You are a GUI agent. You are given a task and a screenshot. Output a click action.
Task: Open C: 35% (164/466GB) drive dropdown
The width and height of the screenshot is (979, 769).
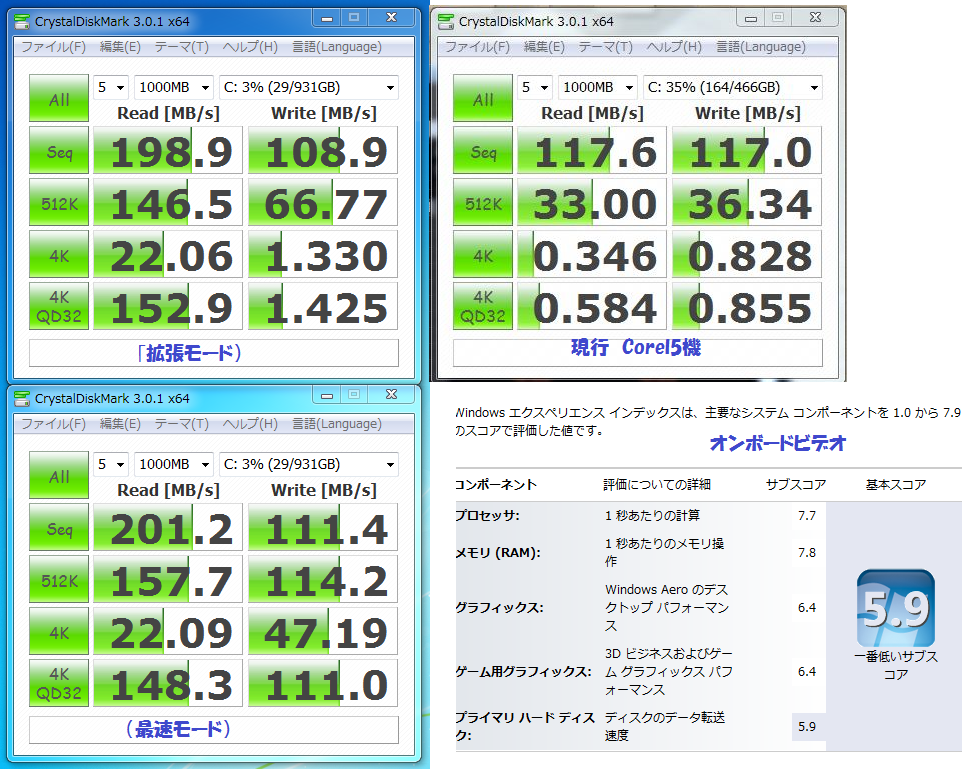pyautogui.click(x=732, y=87)
